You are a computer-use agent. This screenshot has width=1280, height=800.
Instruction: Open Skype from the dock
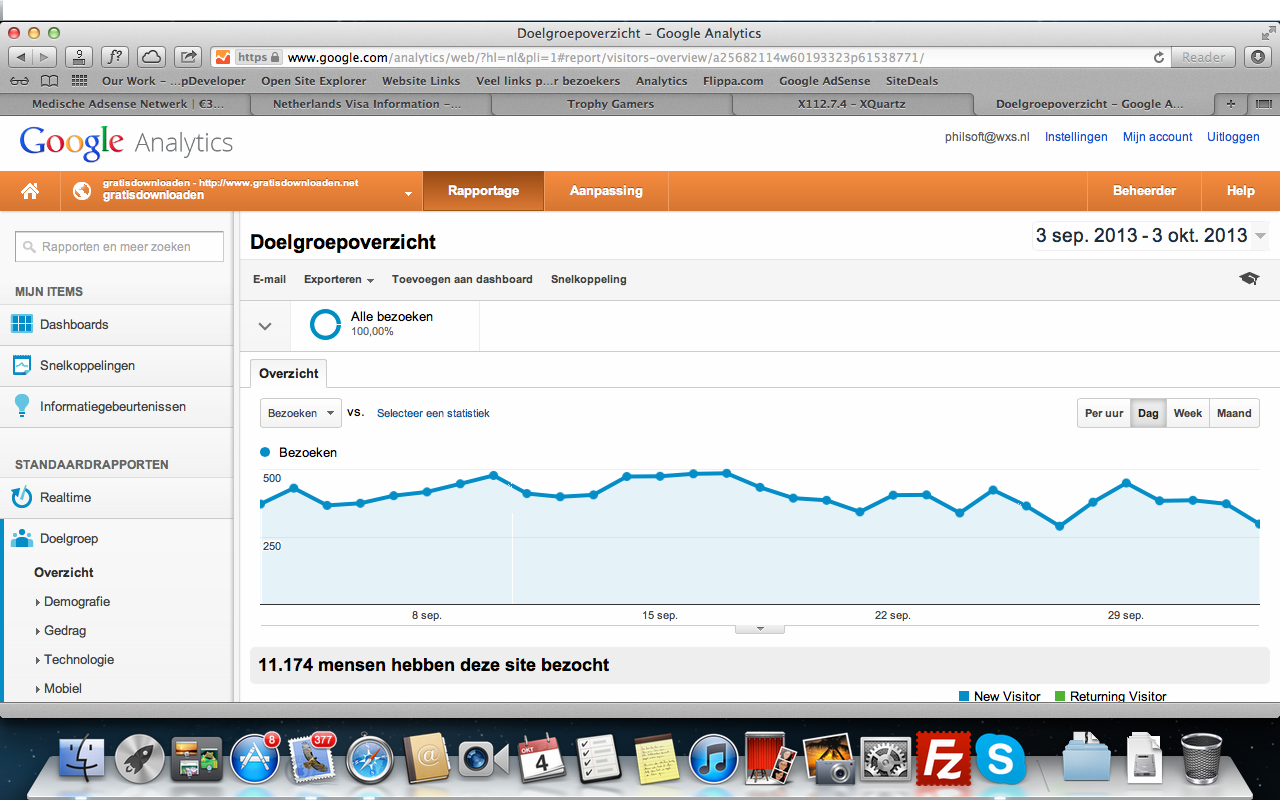tap(1001, 760)
